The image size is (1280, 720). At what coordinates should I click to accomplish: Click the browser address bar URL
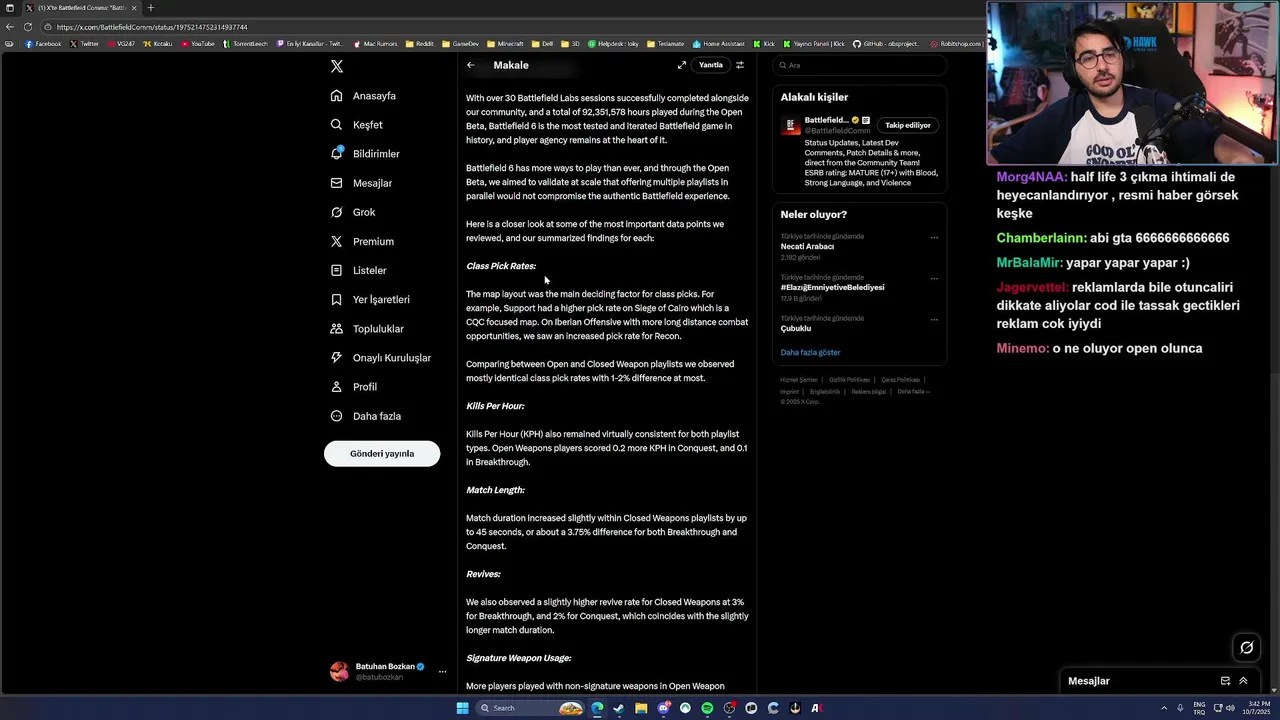pyautogui.click(x=152, y=27)
